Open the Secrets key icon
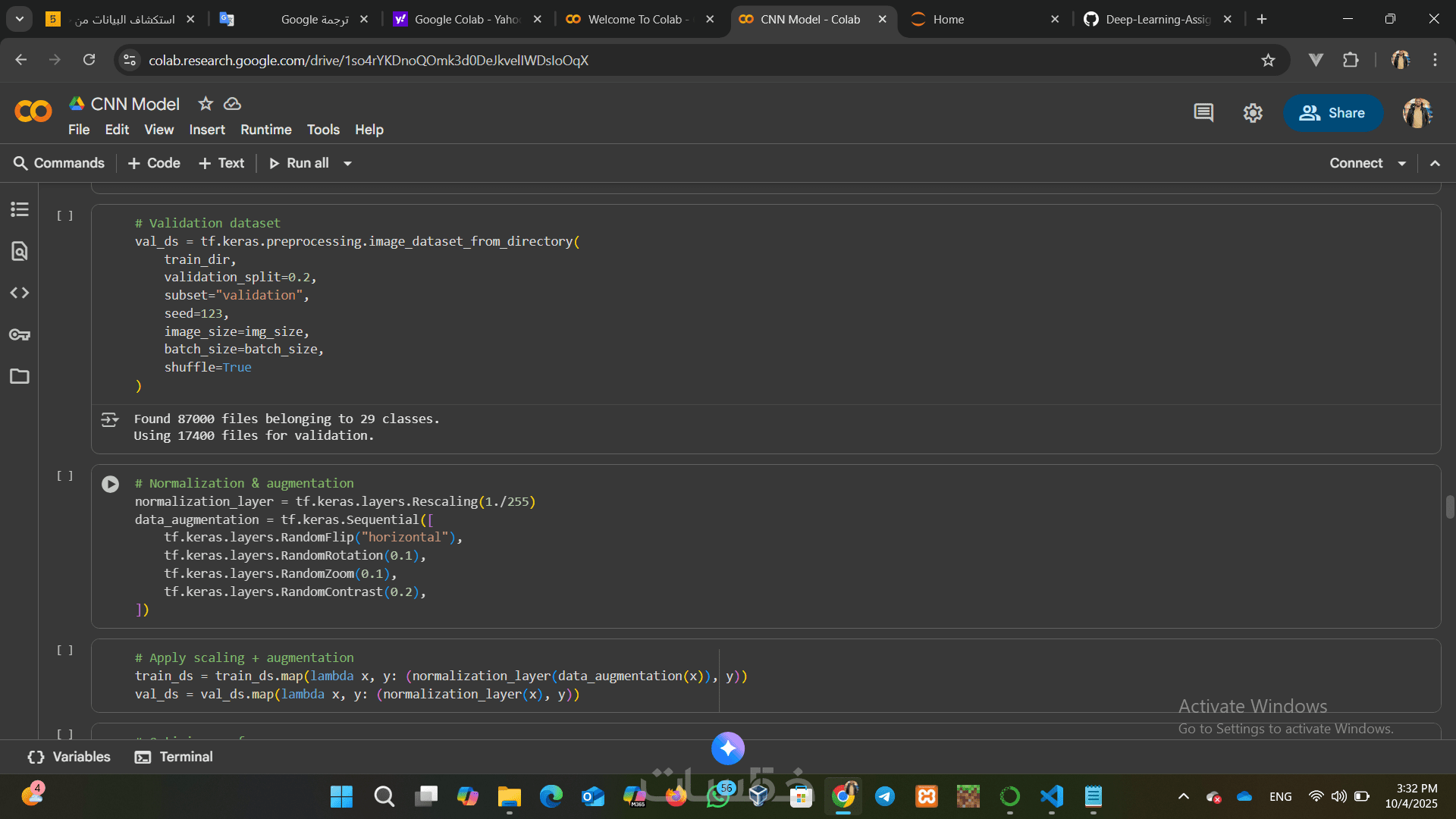The width and height of the screenshot is (1456, 819). [20, 334]
